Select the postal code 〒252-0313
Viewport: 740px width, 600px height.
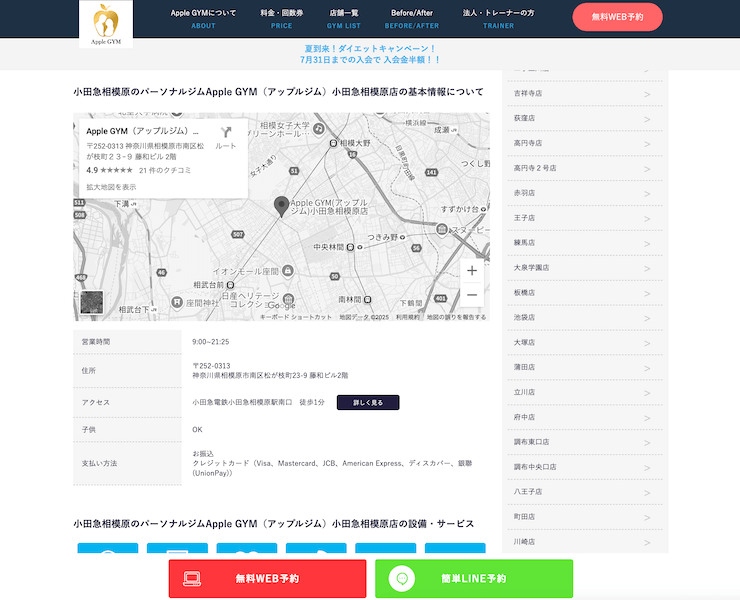[211, 366]
